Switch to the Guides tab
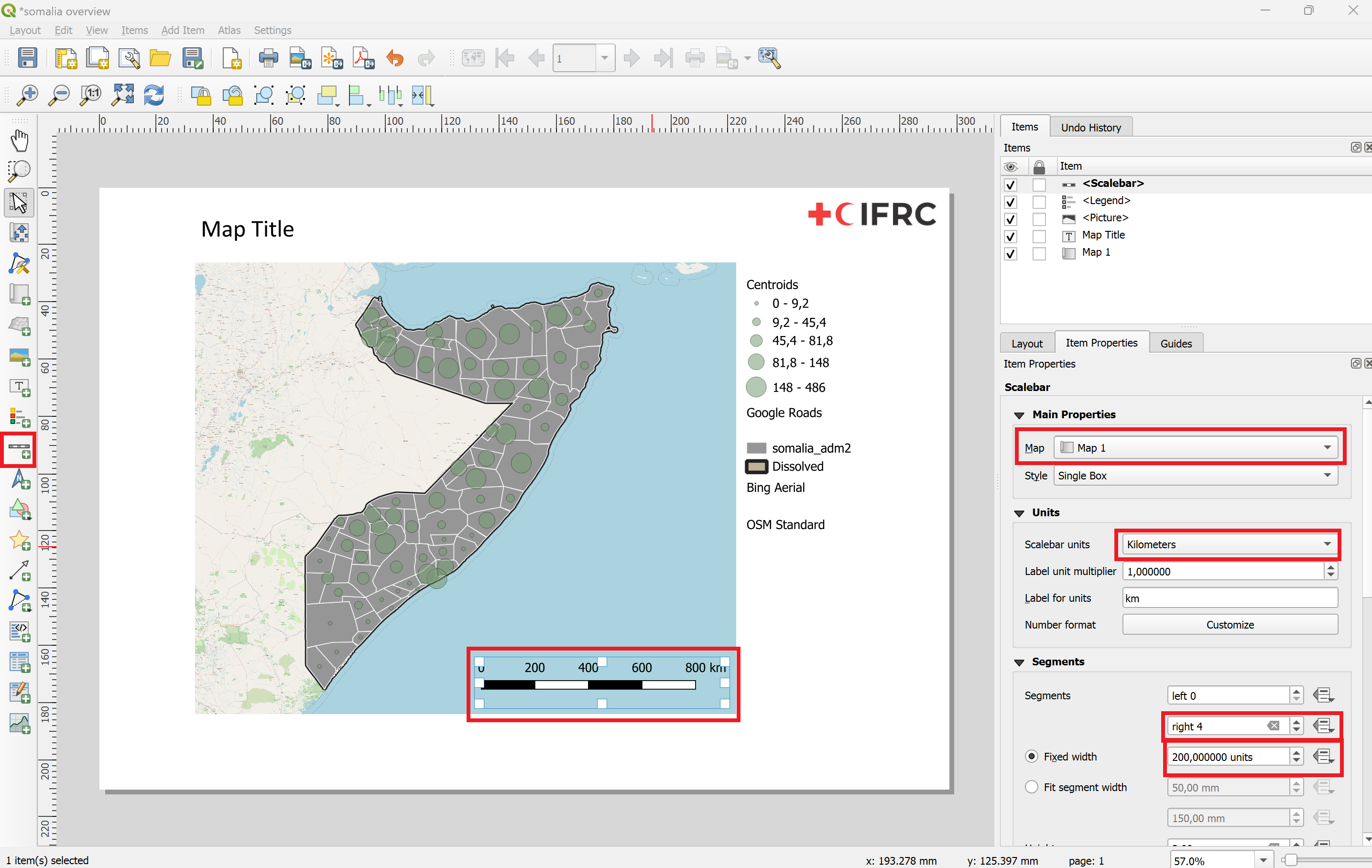1372x868 pixels. coord(1176,343)
